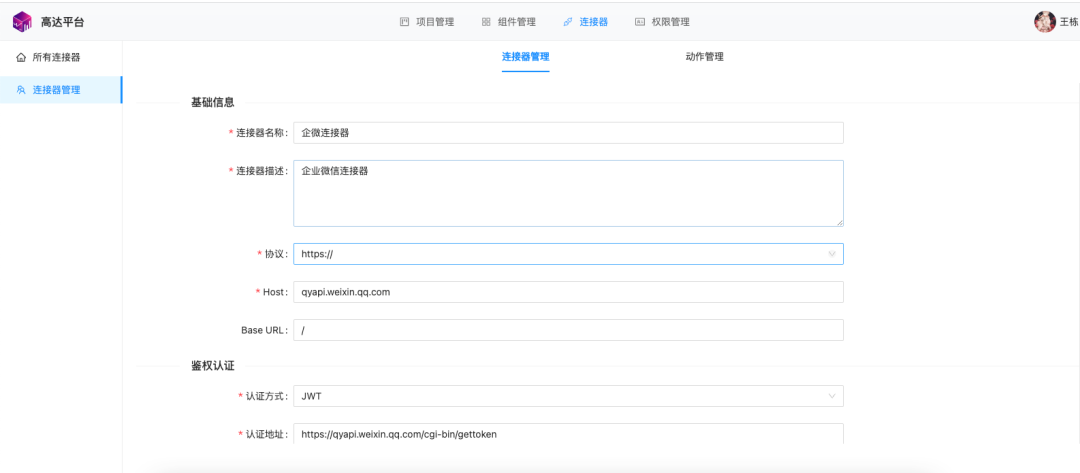The width and height of the screenshot is (1080, 473).
Task: Open the user avatar for 王栋
Action: 1045,22
